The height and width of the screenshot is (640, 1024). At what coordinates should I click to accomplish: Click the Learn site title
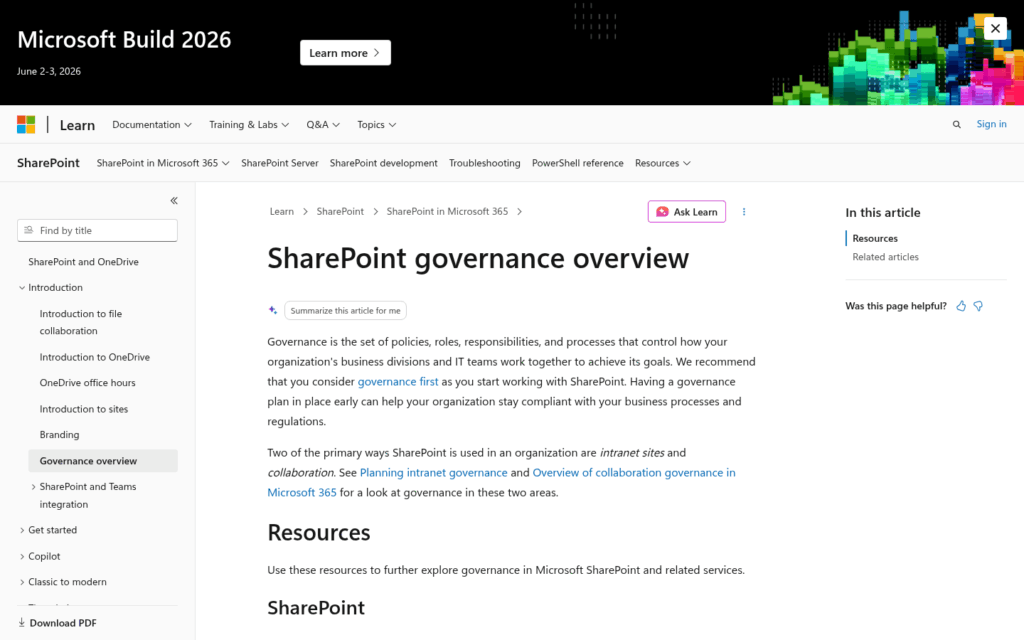pos(77,125)
